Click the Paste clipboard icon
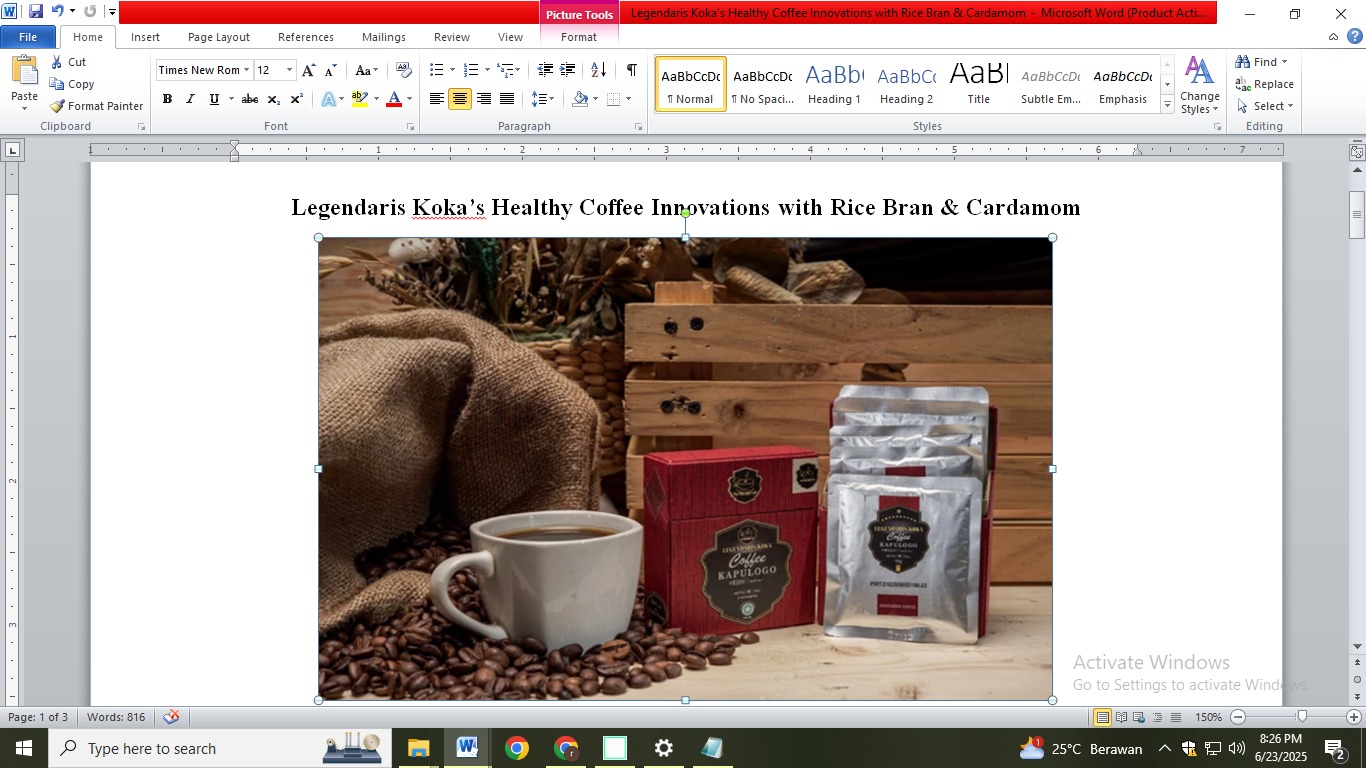1366x768 pixels. coord(24,71)
